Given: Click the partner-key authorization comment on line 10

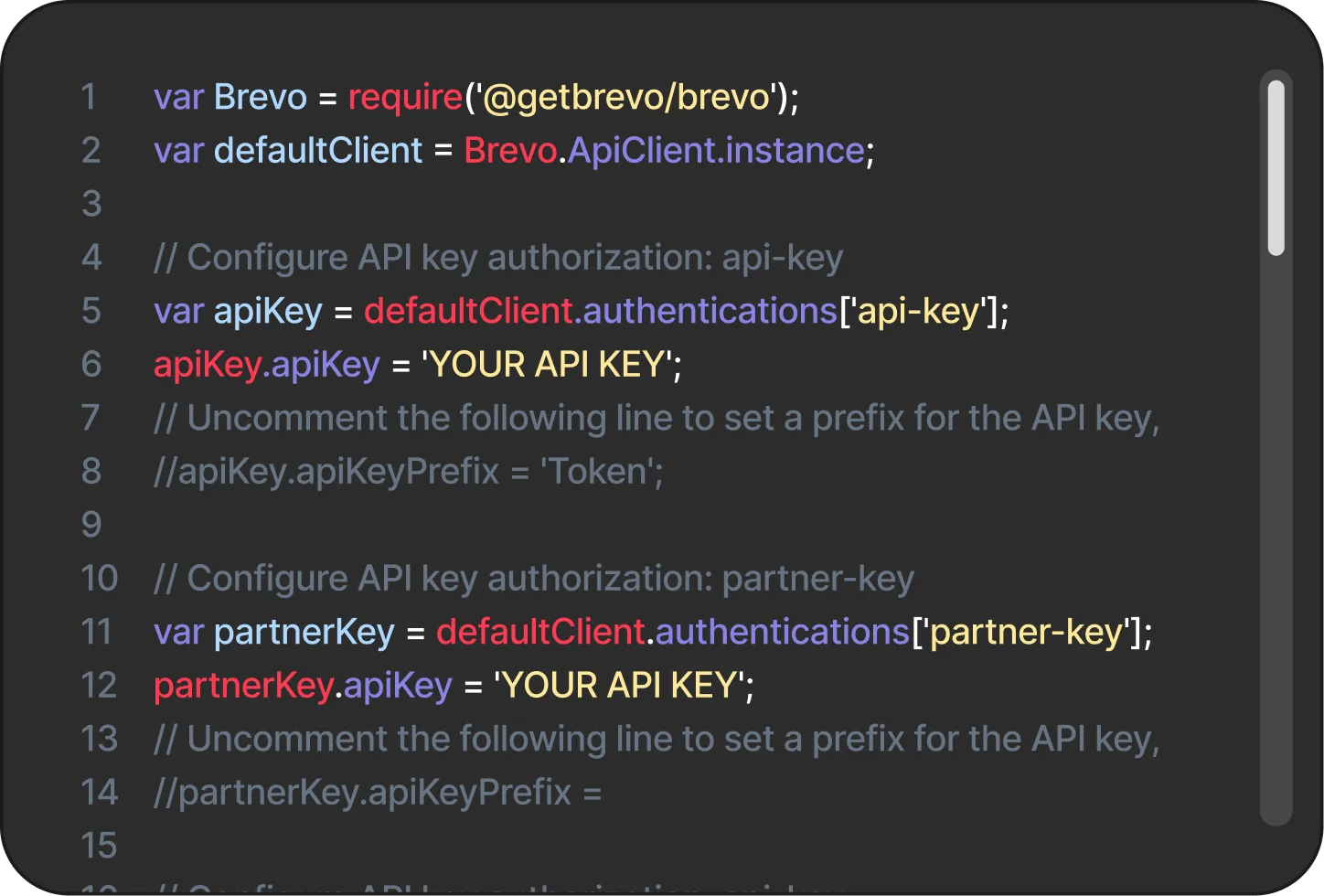Looking at the screenshot, I should coord(534,579).
